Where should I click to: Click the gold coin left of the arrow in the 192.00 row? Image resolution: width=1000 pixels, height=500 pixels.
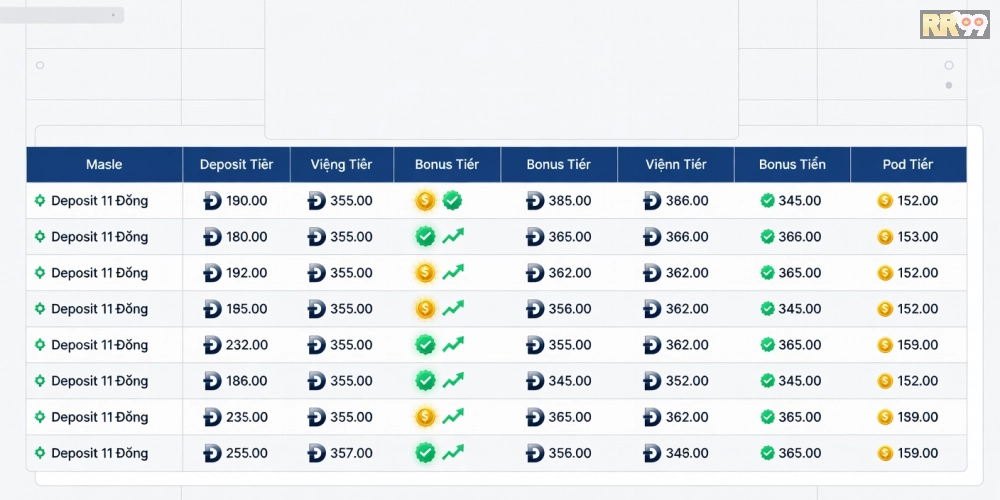point(426,273)
